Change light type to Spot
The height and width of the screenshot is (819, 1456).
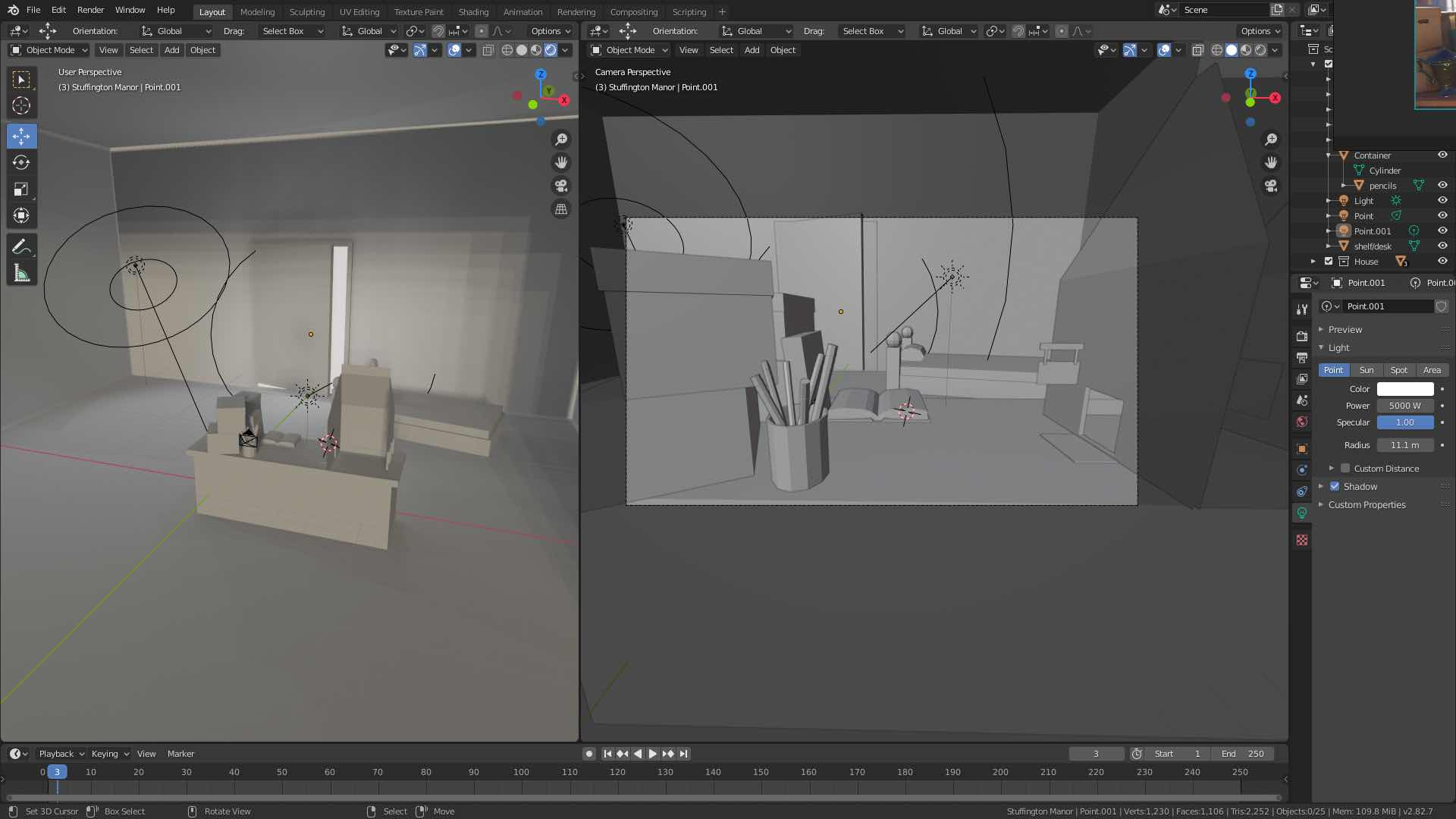1399,370
